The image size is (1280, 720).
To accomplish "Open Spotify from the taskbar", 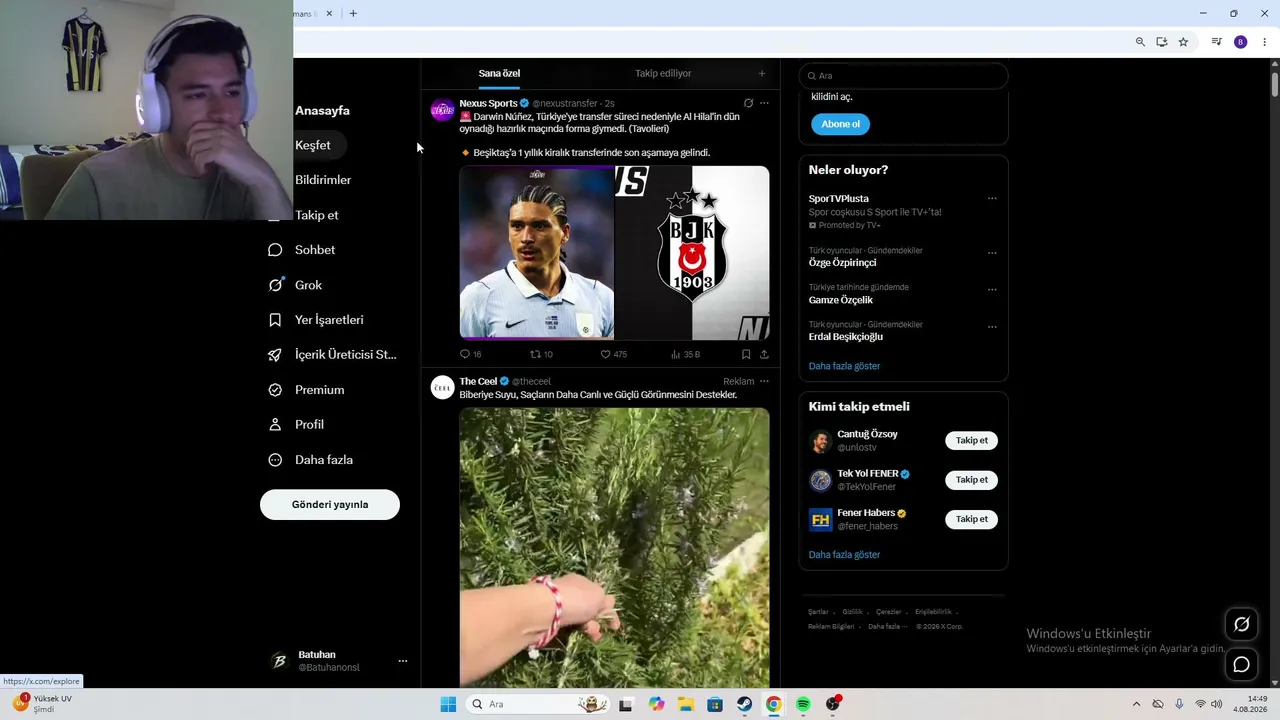I will click(803, 704).
